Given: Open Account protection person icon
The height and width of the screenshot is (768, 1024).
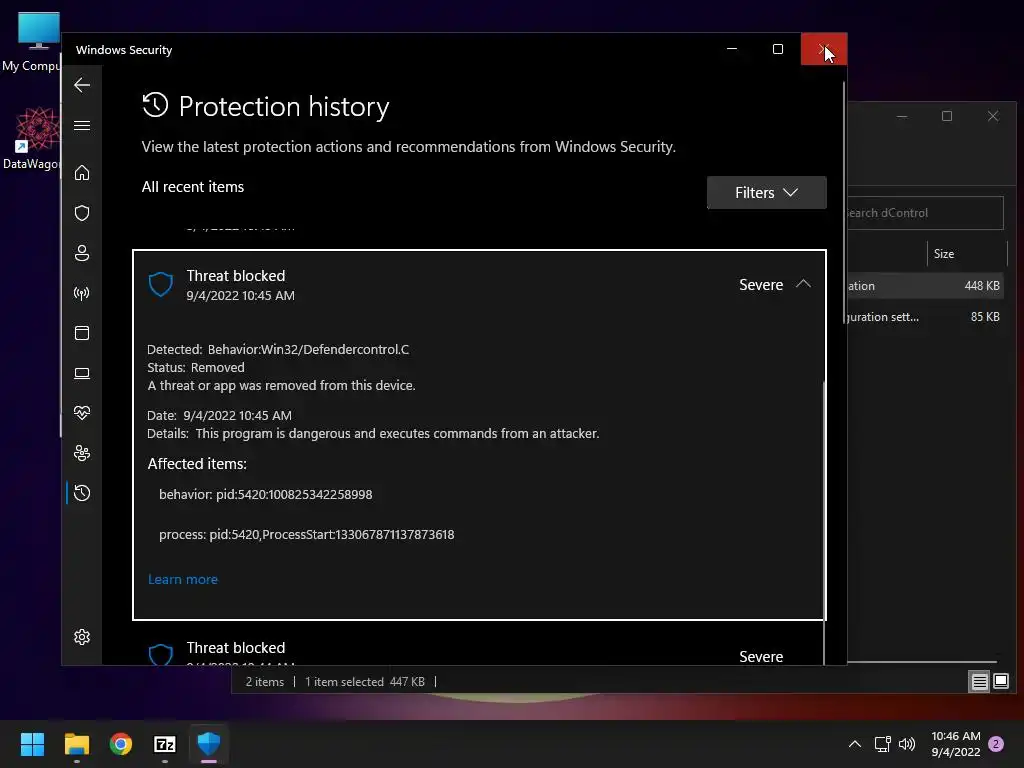Looking at the screenshot, I should coord(82,253).
